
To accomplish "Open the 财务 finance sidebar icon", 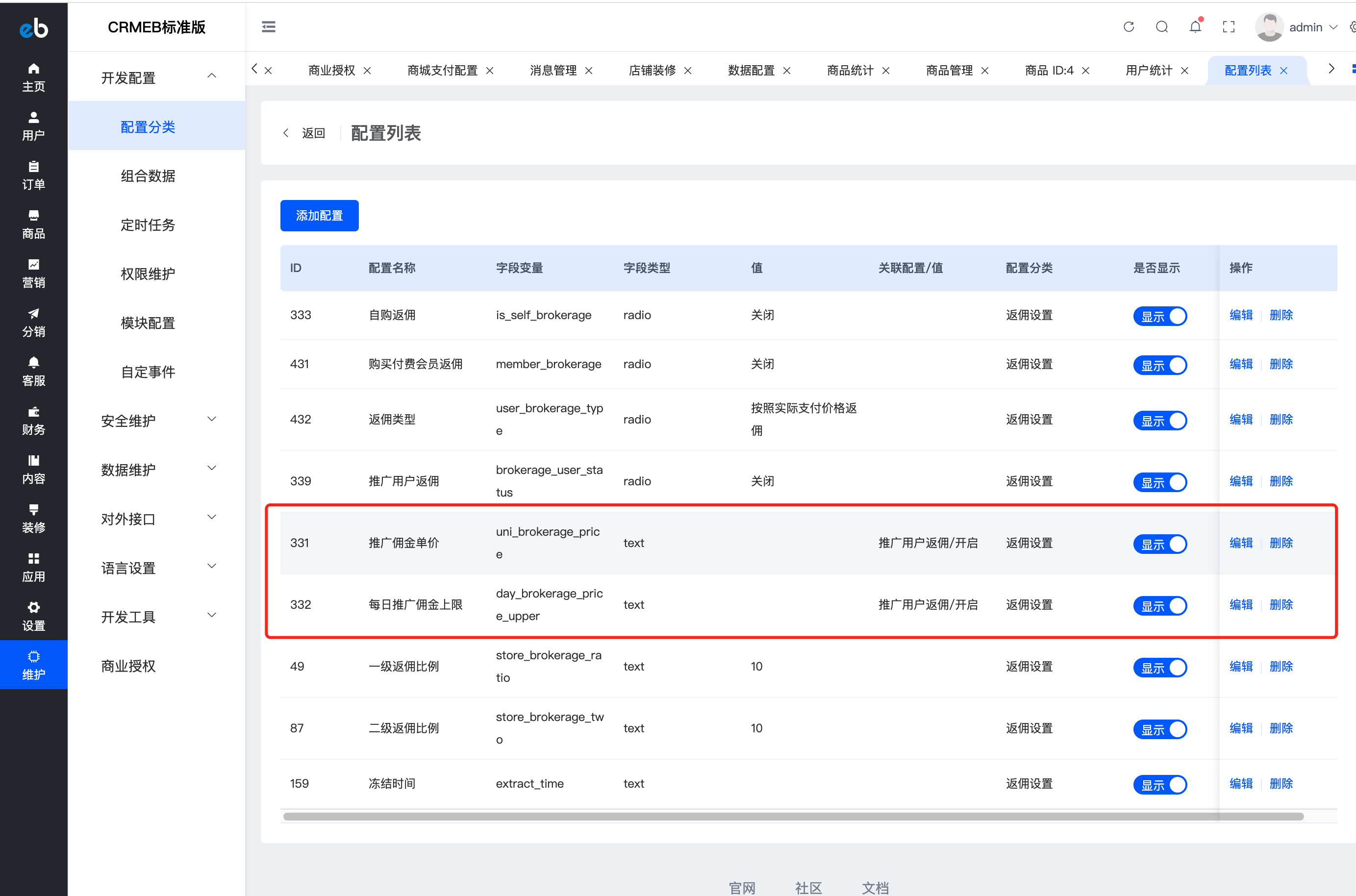I will (34, 421).
